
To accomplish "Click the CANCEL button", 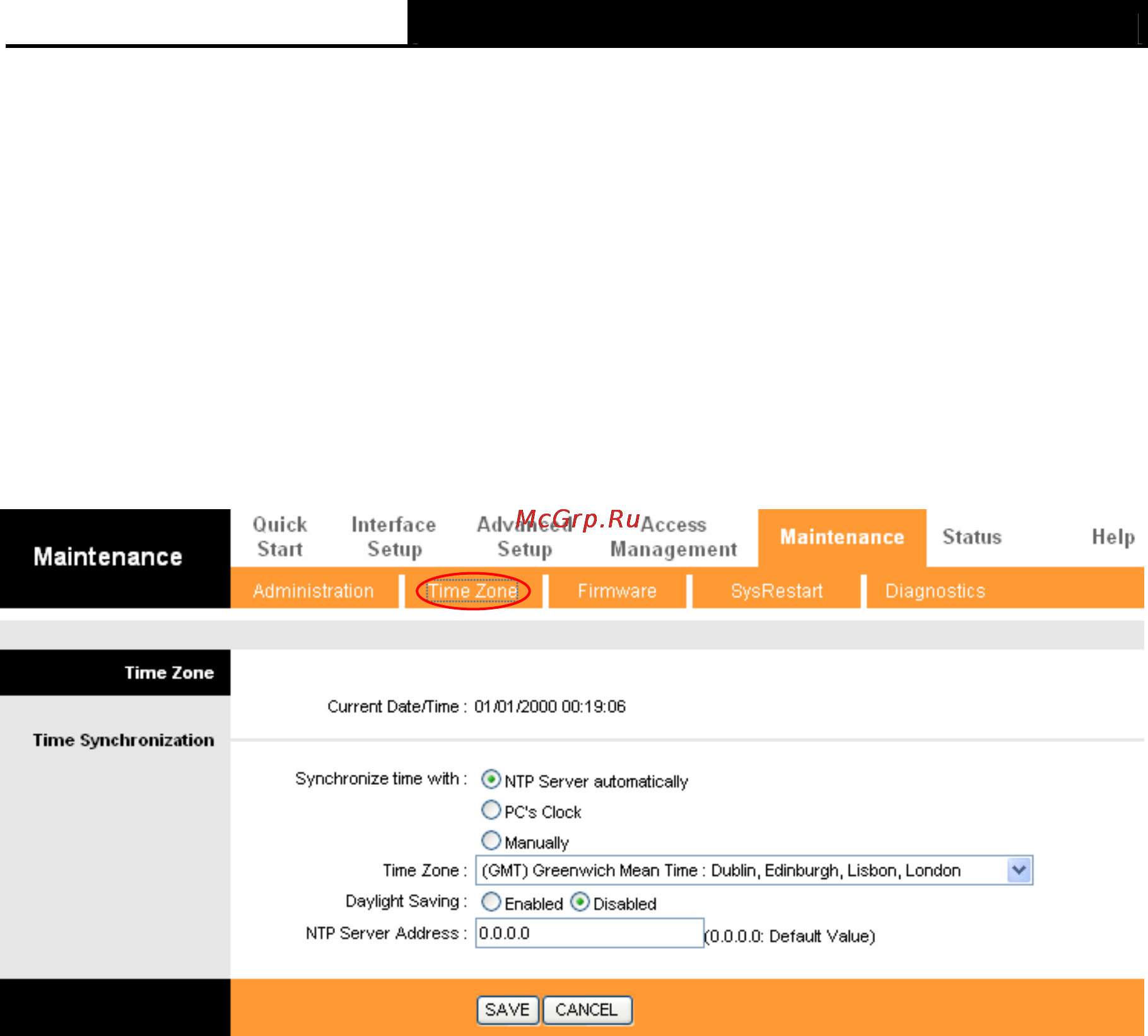I will pos(587,1010).
